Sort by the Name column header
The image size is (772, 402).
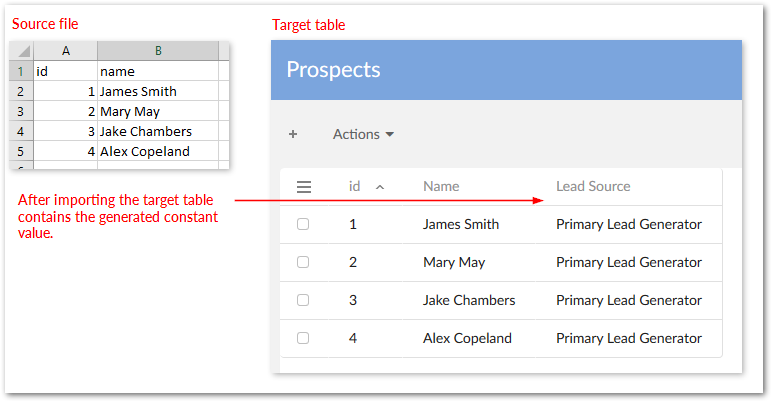pyautogui.click(x=441, y=186)
